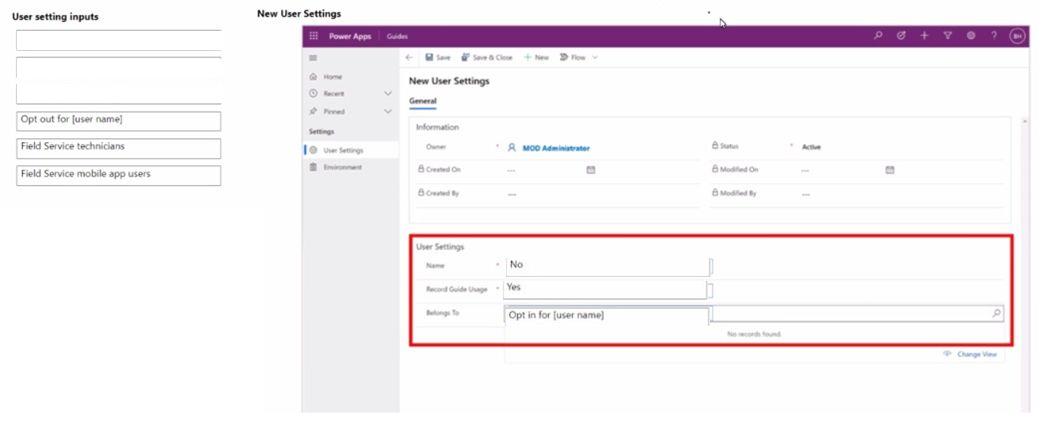Click the Active status value
Screen dimensions: 1052x435
811,147
